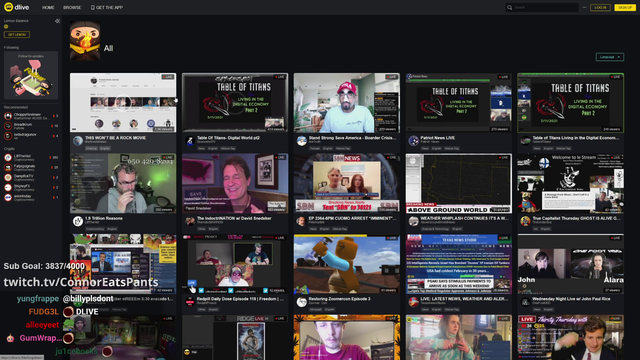640x360 pixels.
Task: Click avatar beside Restoring Zoomercon Episode 3
Action: click(302, 302)
